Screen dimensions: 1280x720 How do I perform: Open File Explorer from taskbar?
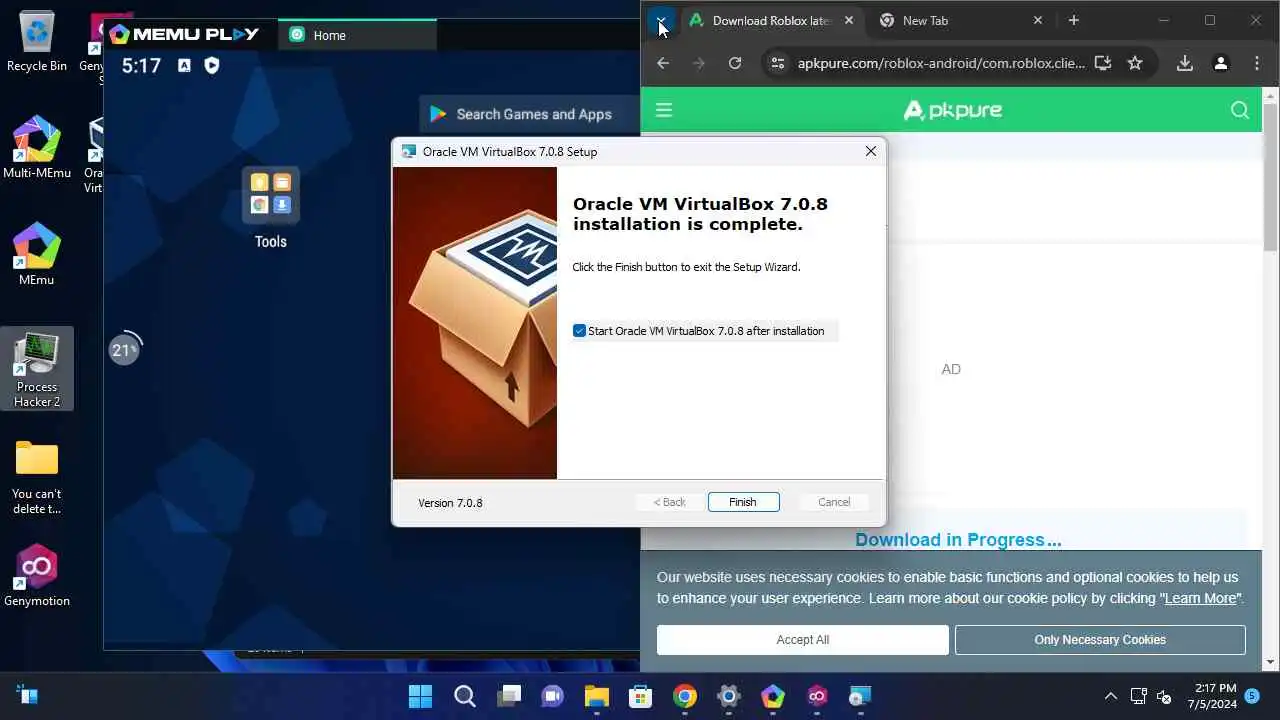tap(597, 696)
